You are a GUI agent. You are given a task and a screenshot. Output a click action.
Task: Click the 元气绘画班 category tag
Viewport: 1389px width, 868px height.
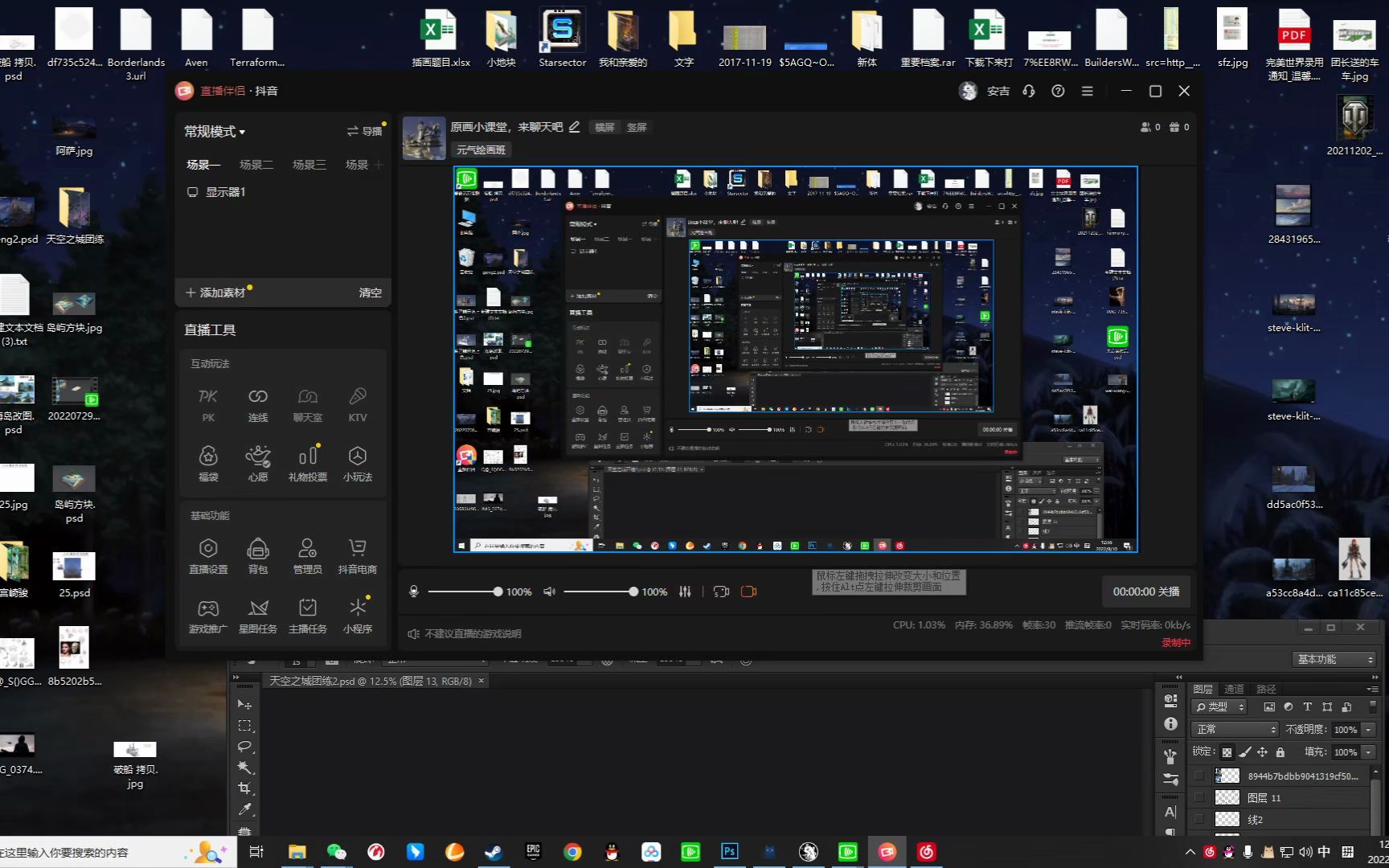pos(481,150)
